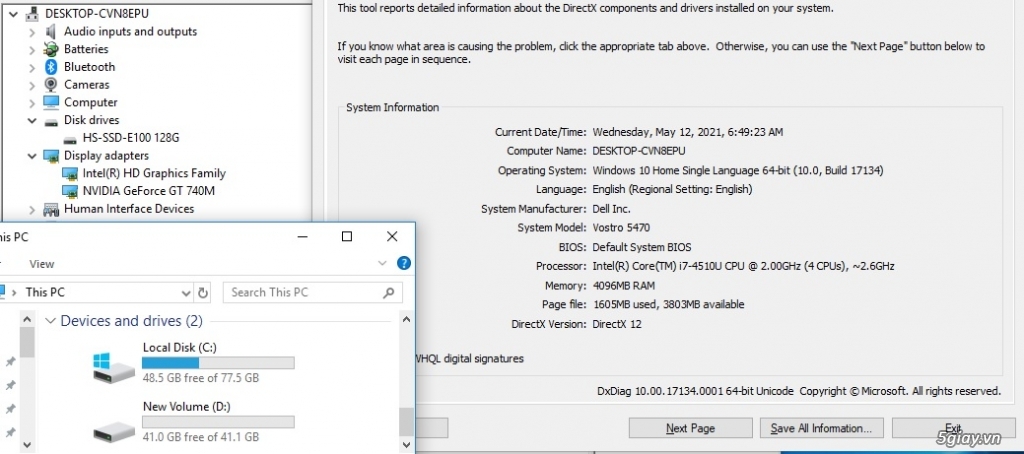The image size is (1024, 454).
Task: Click the Next Page button in DxDiag
Action: pyautogui.click(x=690, y=429)
